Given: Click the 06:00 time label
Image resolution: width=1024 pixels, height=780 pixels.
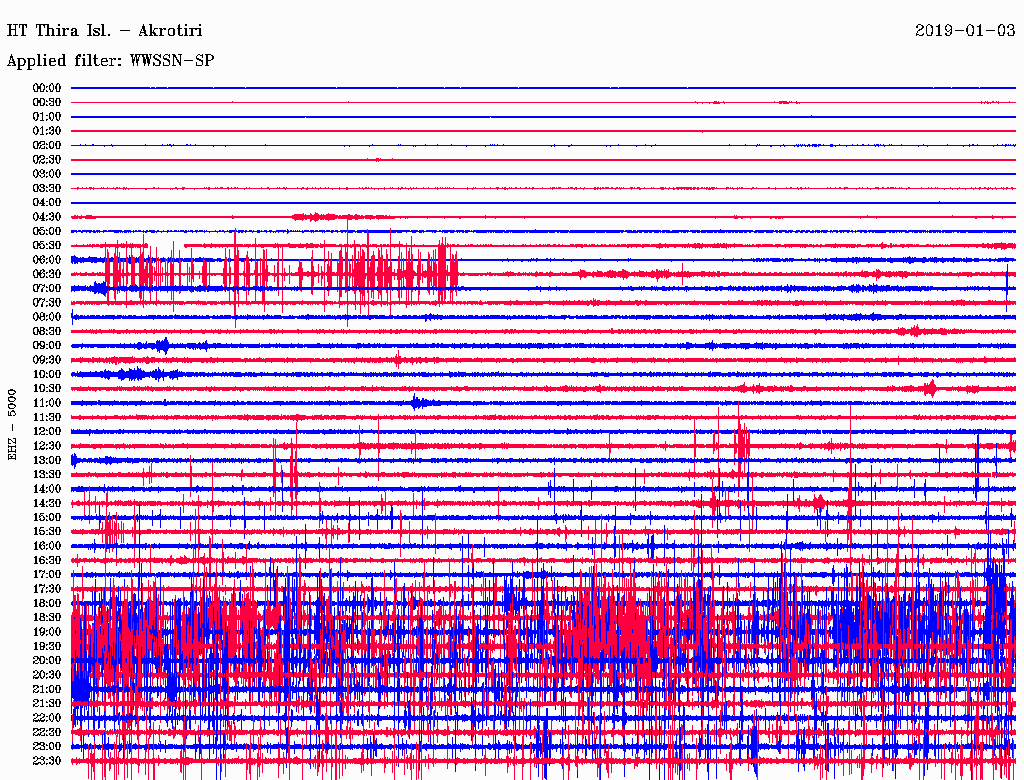Looking at the screenshot, I should 47,260.
